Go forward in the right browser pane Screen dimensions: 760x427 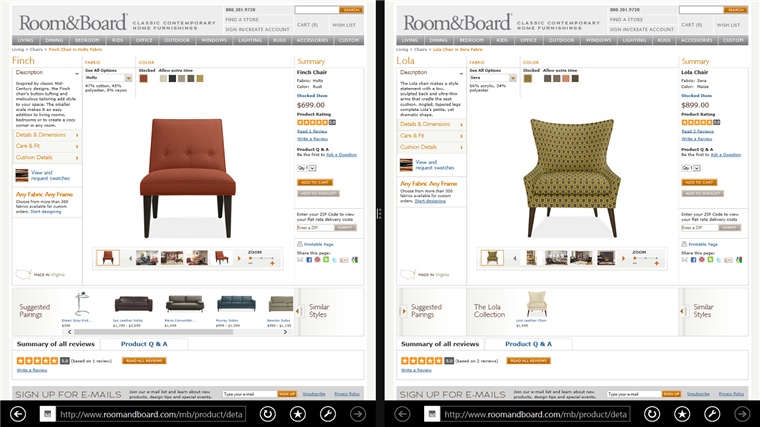click(742, 414)
